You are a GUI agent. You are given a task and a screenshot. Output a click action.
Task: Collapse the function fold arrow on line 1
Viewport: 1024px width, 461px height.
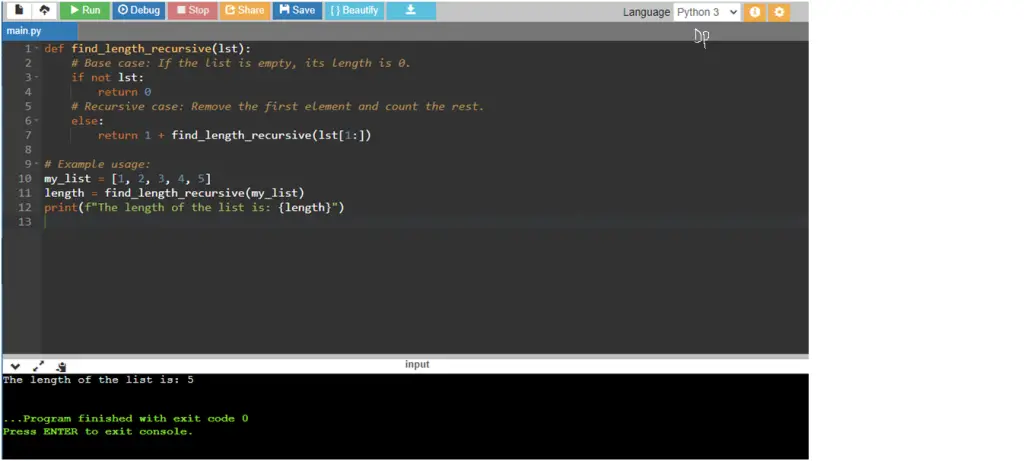37,49
